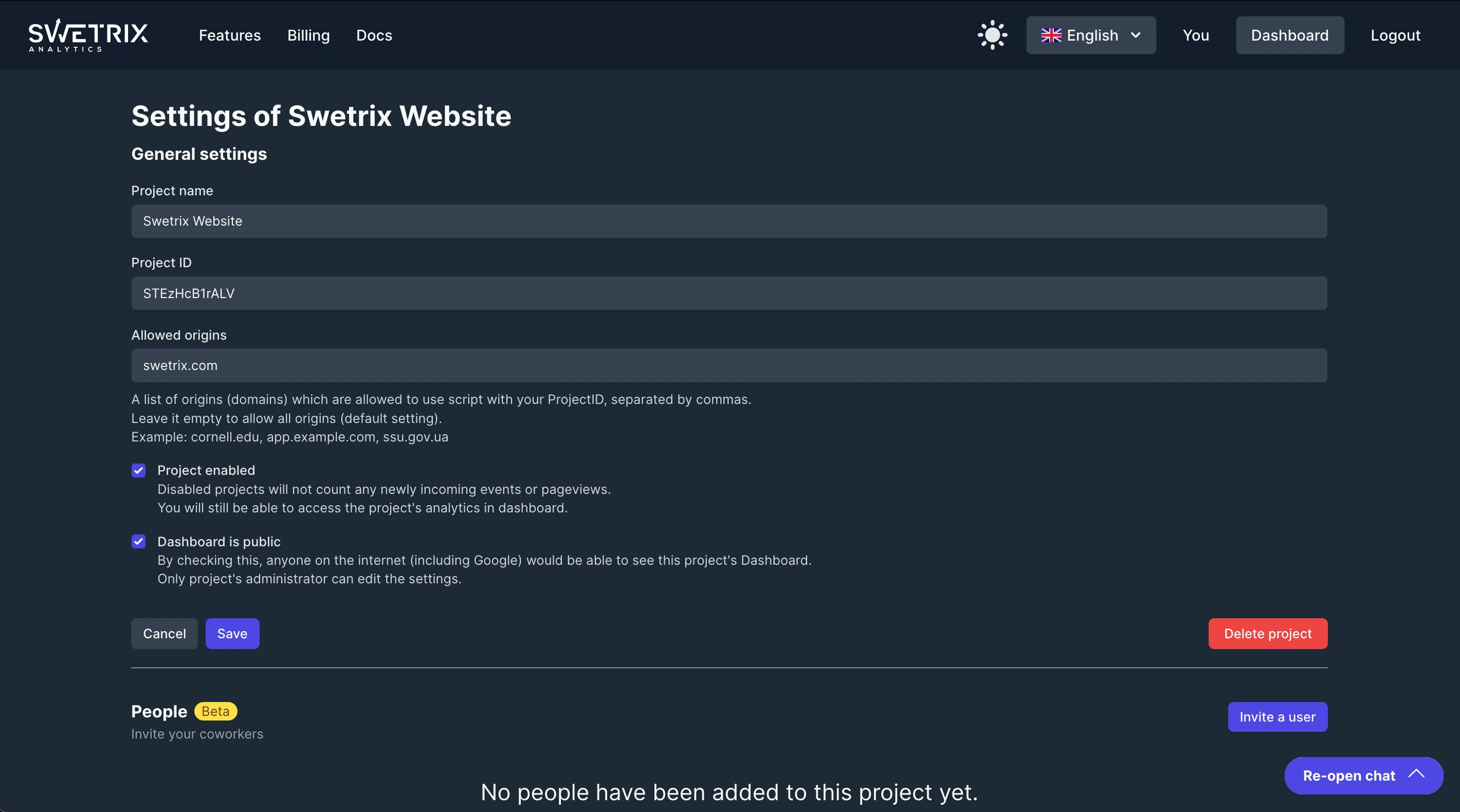Click the Allowed origins label
Screen dimensions: 1460x812
point(179,335)
